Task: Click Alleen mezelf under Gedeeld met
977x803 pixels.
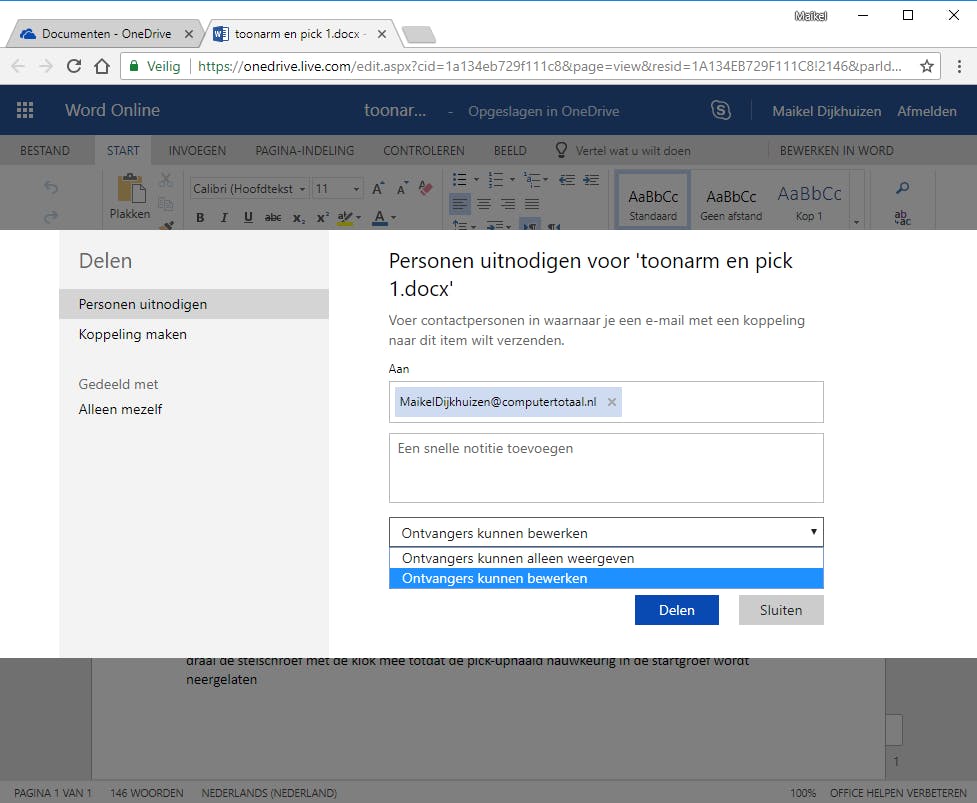Action: point(120,409)
